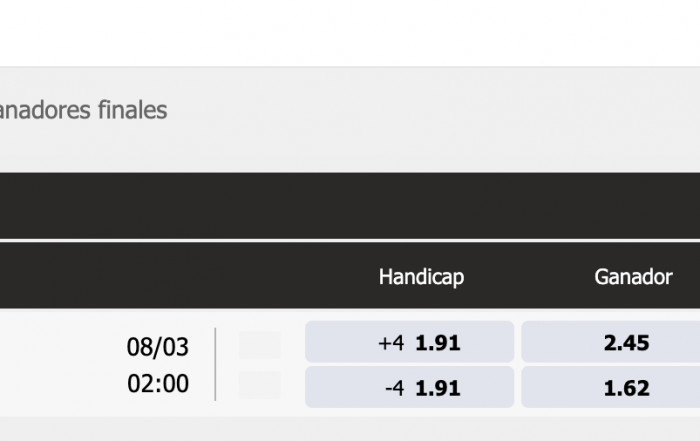Click the Ganador column header

(x=633, y=277)
